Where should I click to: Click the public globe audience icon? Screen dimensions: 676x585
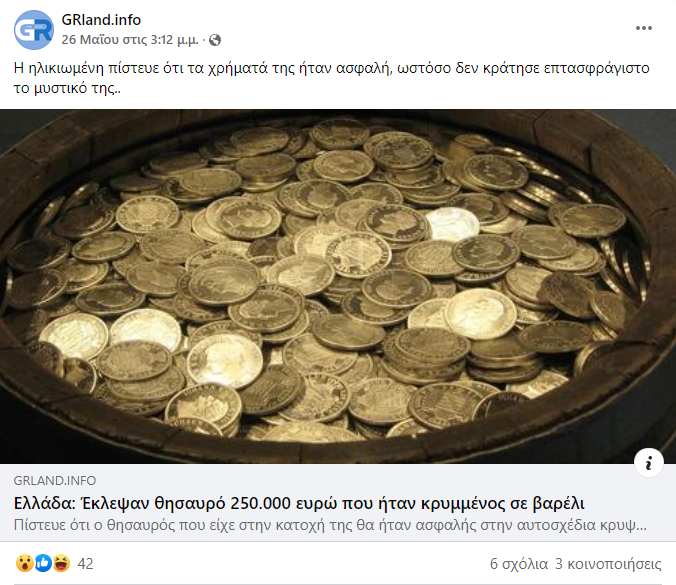[215, 40]
